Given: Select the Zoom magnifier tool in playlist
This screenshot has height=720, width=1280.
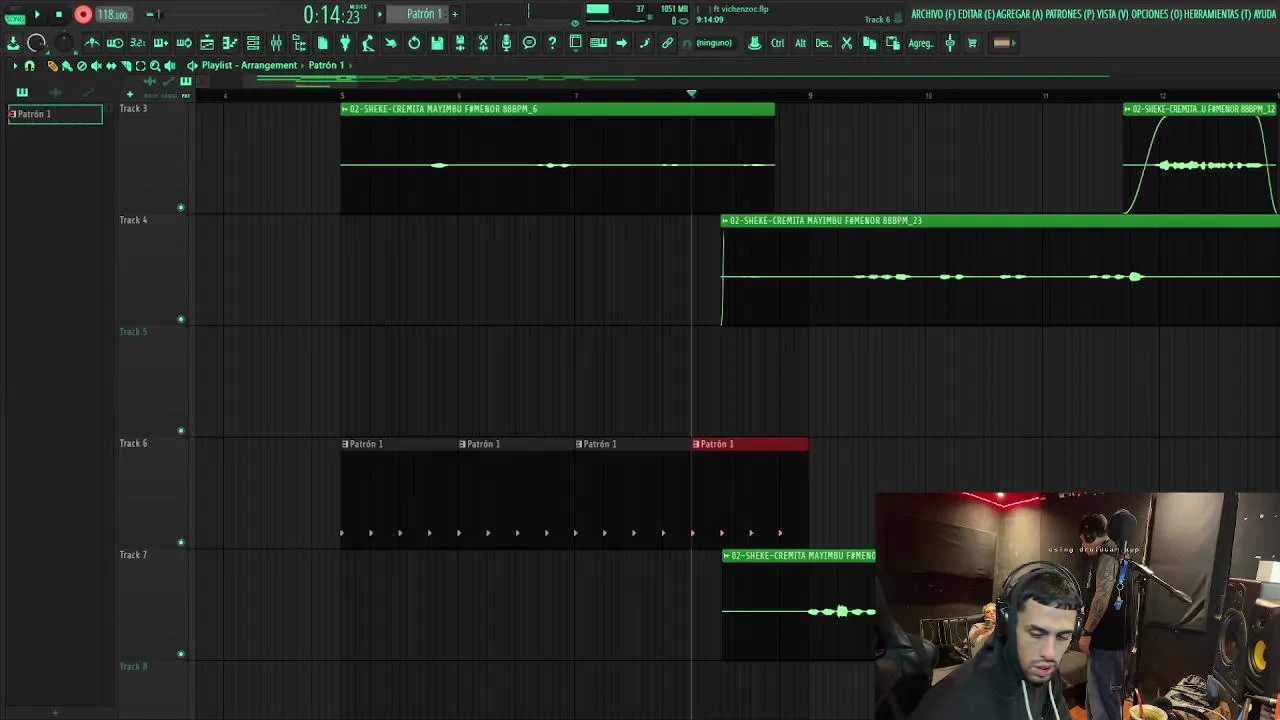Looking at the screenshot, I should coord(155,66).
